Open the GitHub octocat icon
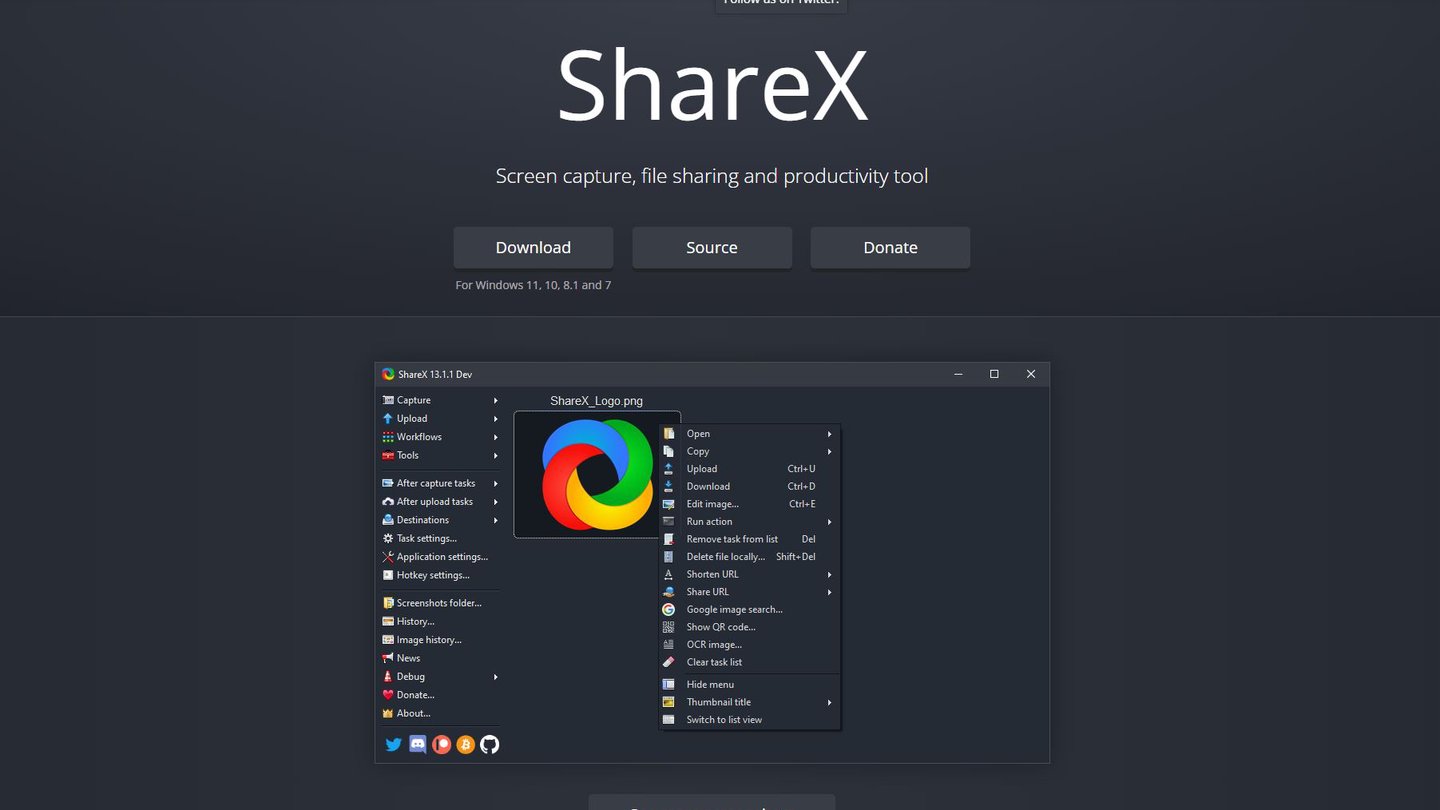Screen dimensions: 1440x810 [489, 744]
